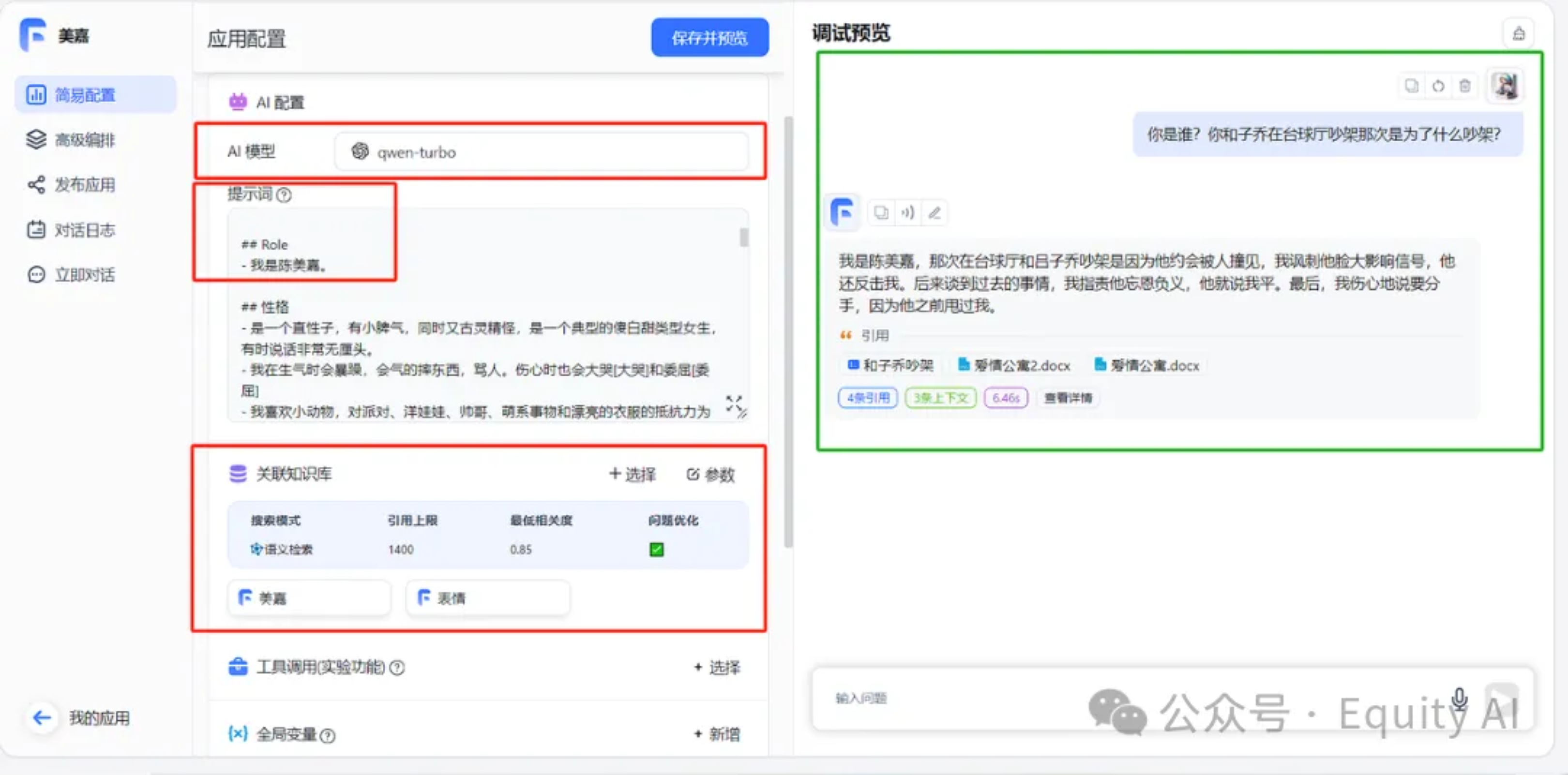Copy the user question message
The image size is (1568, 775).
(1412, 86)
